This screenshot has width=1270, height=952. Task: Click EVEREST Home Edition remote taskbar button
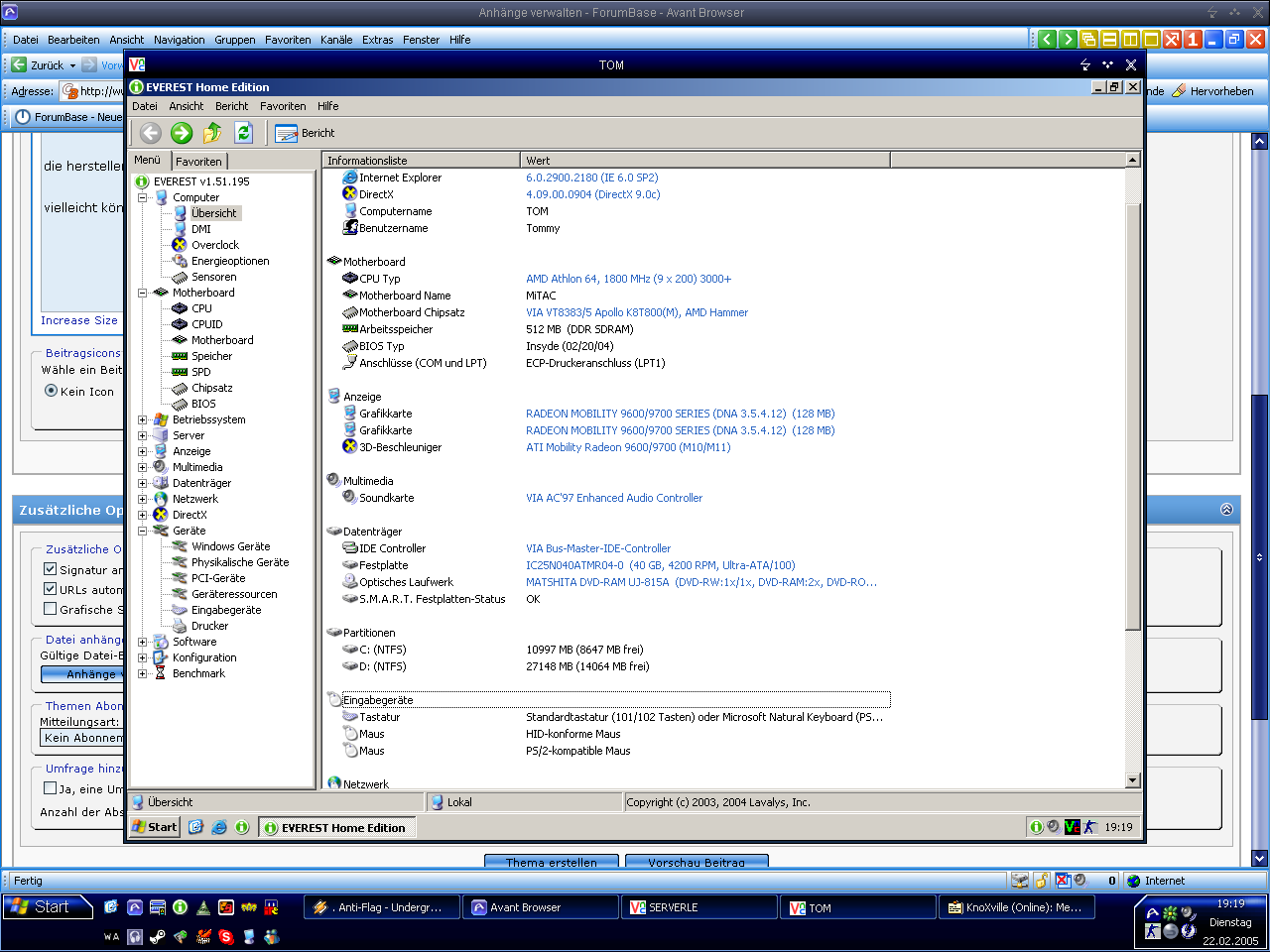click(x=336, y=827)
